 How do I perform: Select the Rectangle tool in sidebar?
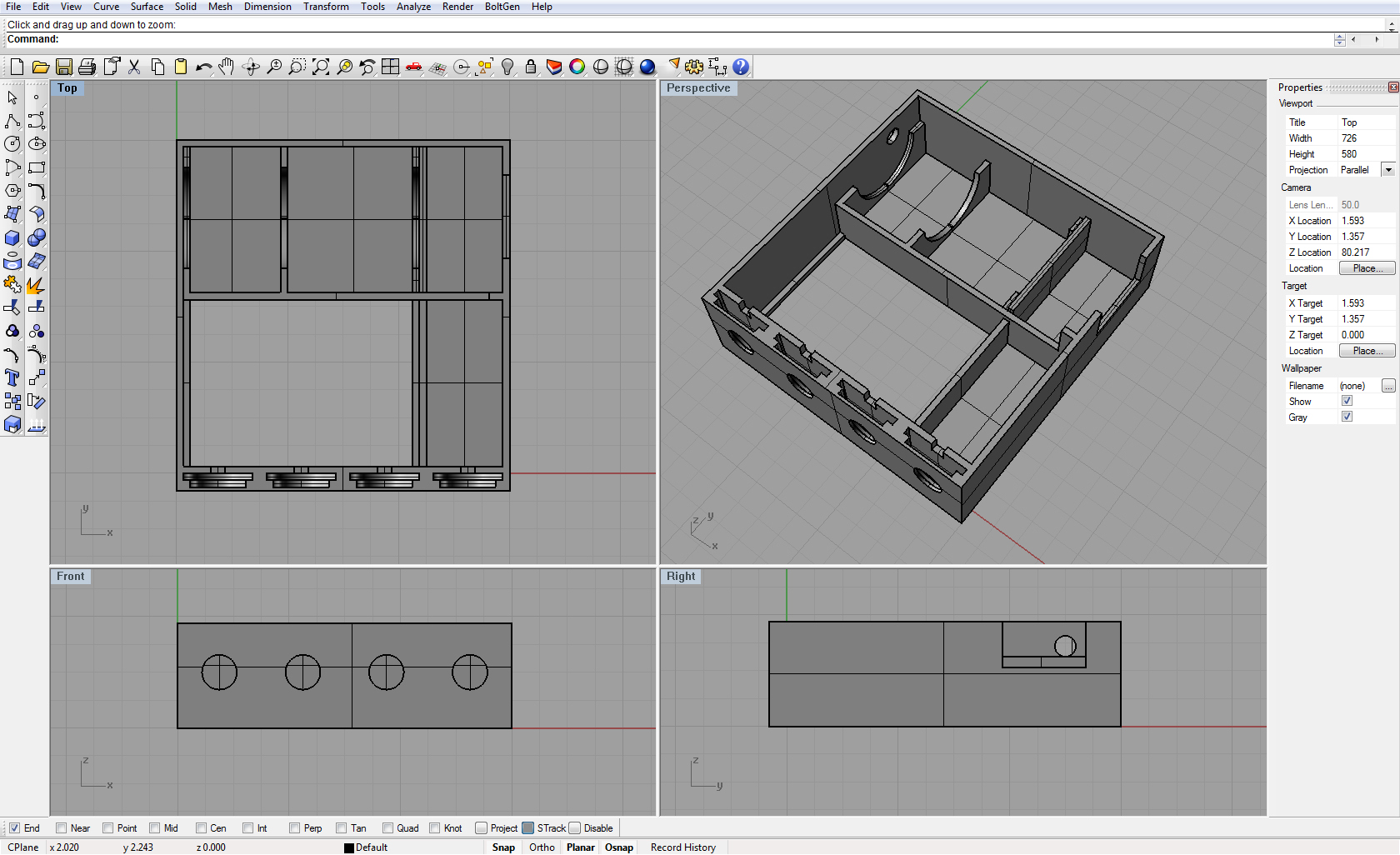click(37, 167)
